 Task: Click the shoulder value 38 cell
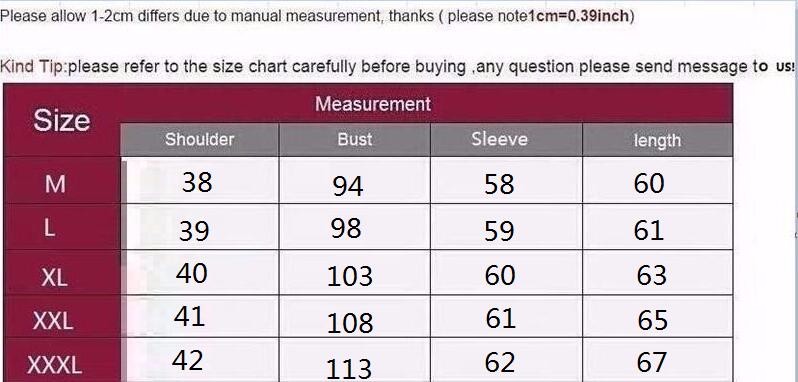click(x=200, y=181)
